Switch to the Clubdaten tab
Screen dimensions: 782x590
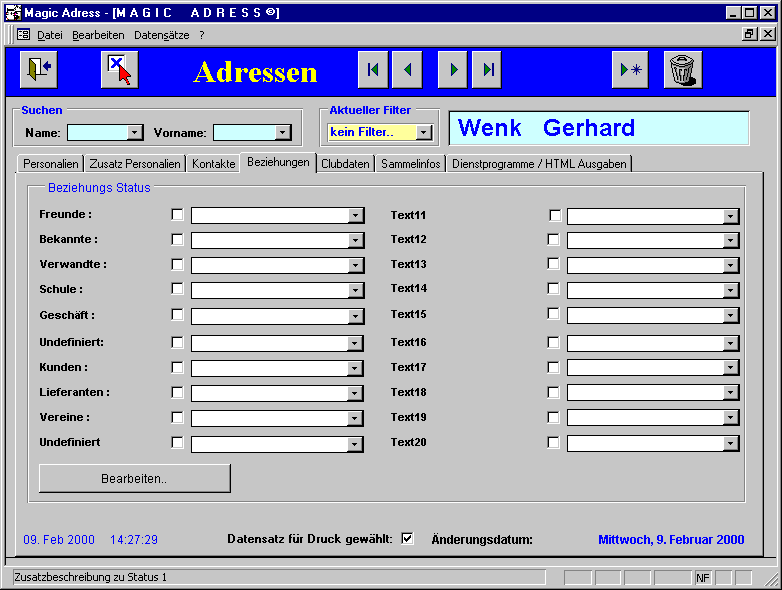coord(346,164)
